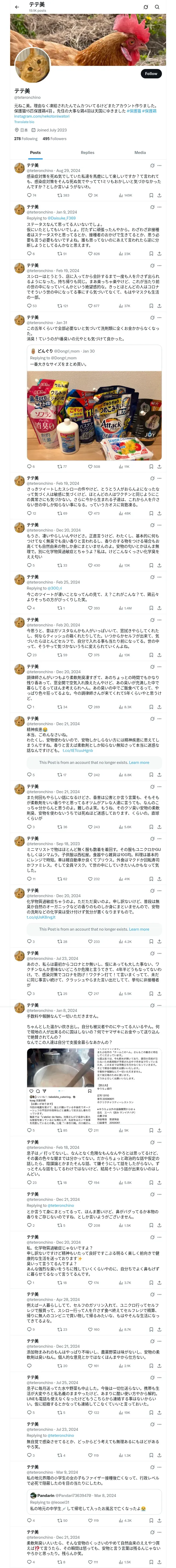
Task: Open the 495 Followers list
Action: [54, 139]
